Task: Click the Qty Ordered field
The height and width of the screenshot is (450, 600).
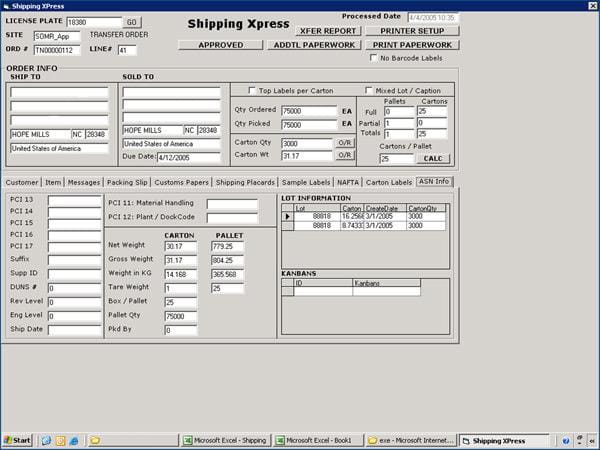Action: (x=309, y=111)
